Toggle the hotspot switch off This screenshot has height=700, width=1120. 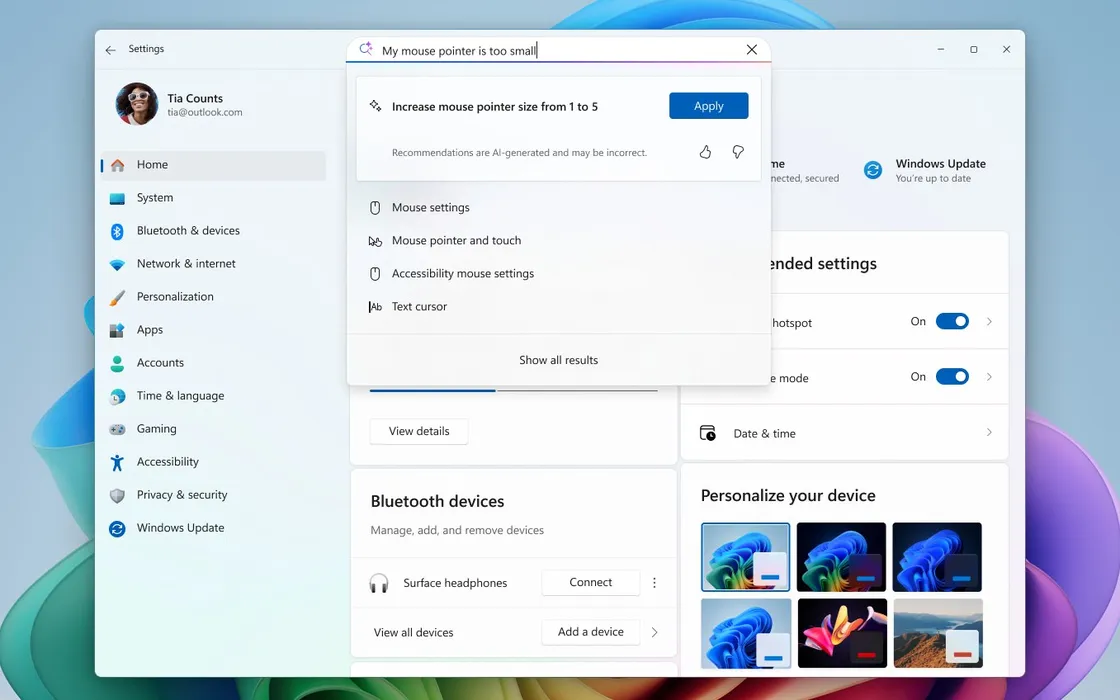click(x=952, y=321)
